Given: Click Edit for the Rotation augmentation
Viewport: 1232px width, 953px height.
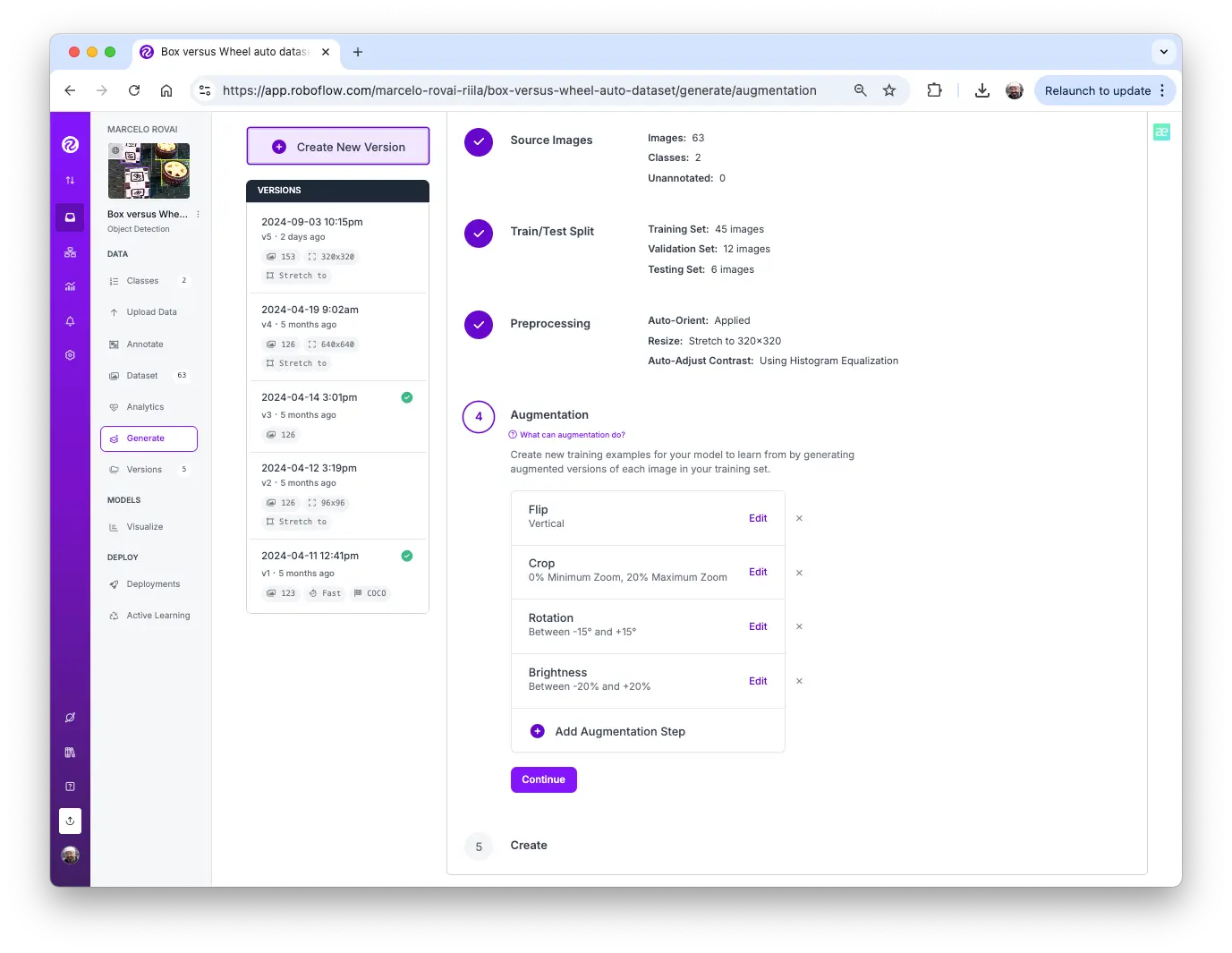Looking at the screenshot, I should pos(758,626).
